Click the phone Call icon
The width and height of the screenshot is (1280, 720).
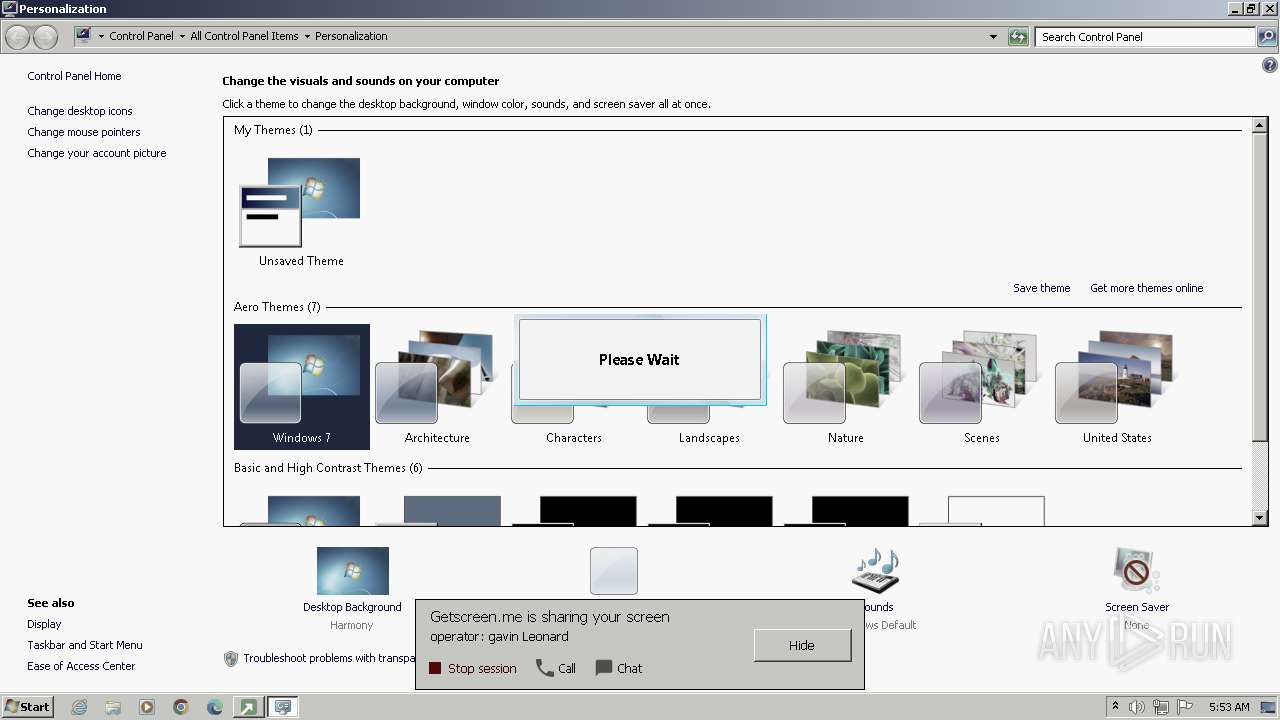(x=545, y=668)
